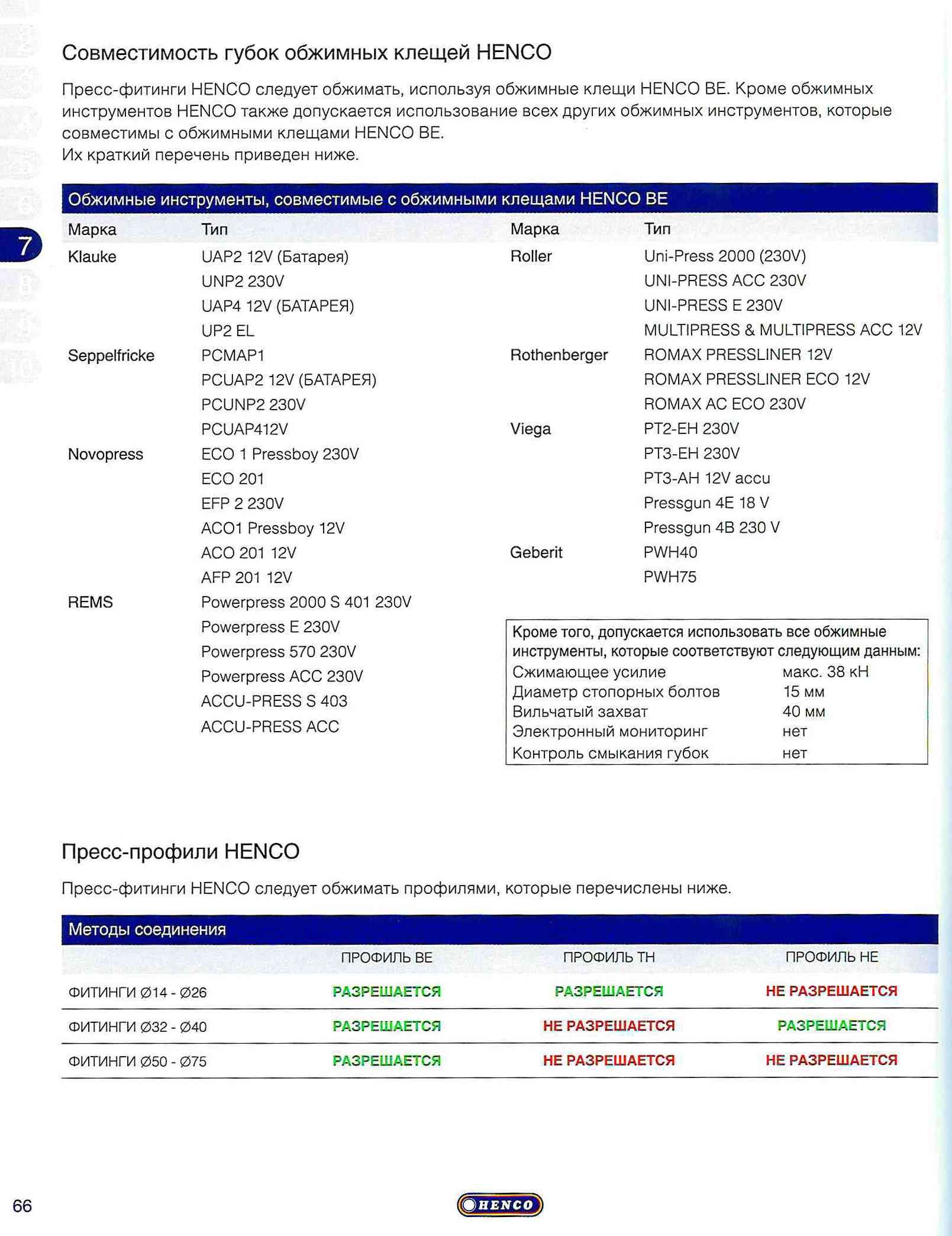Click the 'ФИТИНГИ Ø14 - Ø26' row label
952x1236 pixels.
[x=137, y=992]
